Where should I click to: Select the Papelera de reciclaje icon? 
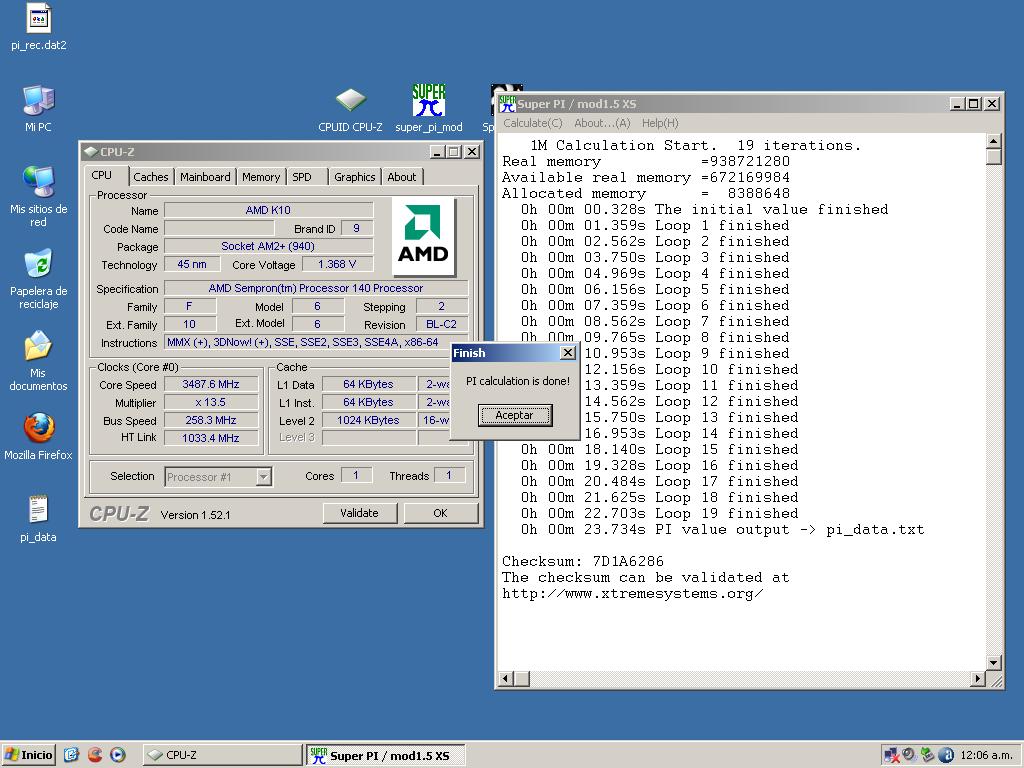39,263
